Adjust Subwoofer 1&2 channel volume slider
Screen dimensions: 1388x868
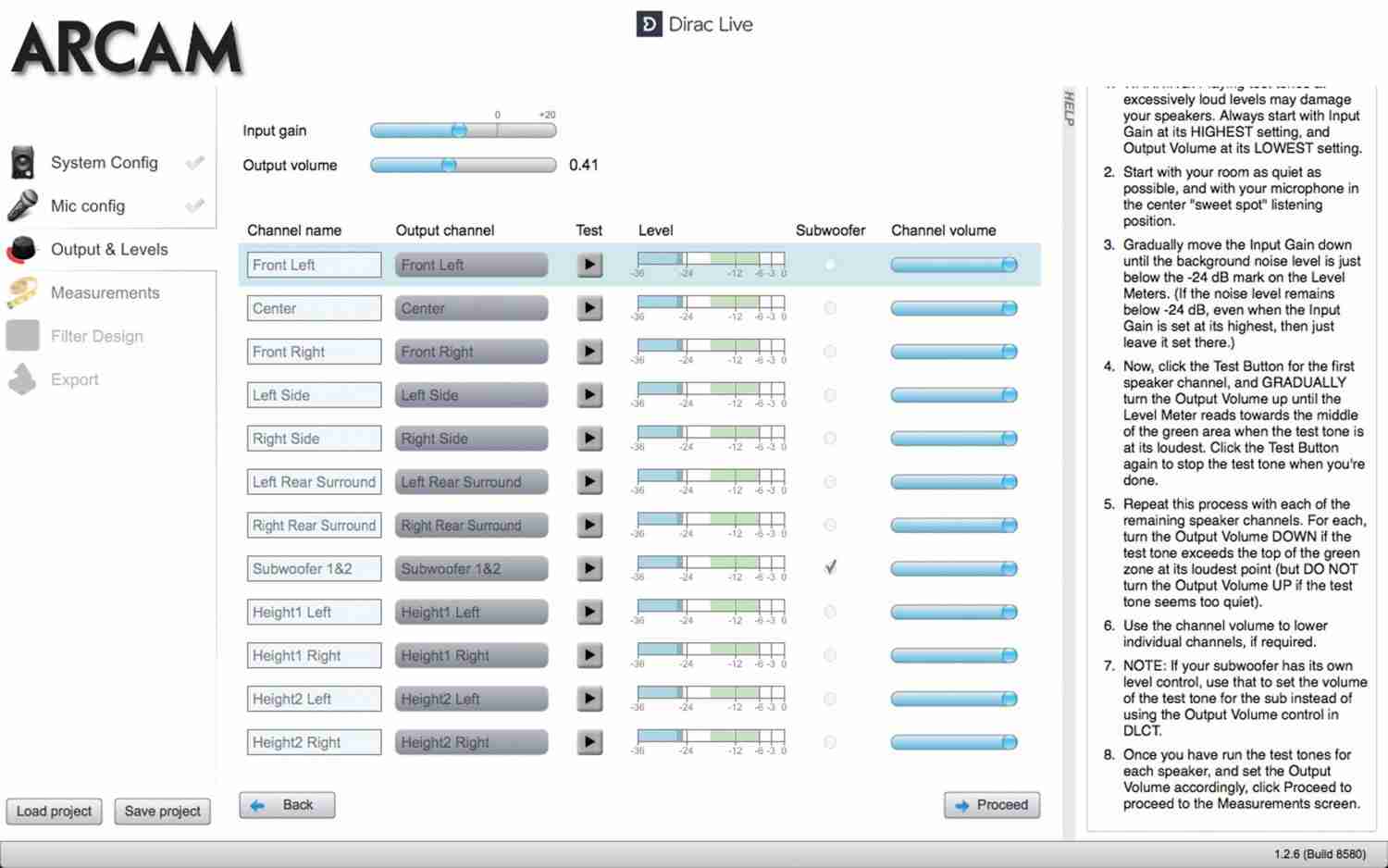point(954,568)
